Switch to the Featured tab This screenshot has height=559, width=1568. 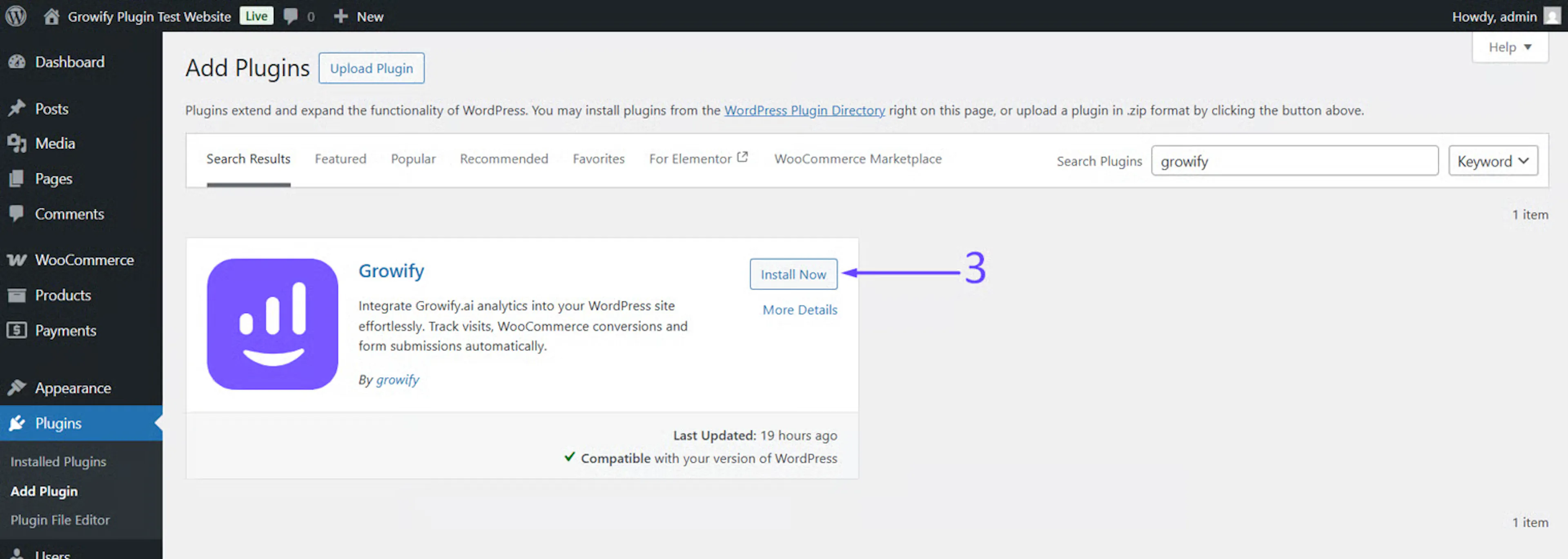(x=340, y=159)
